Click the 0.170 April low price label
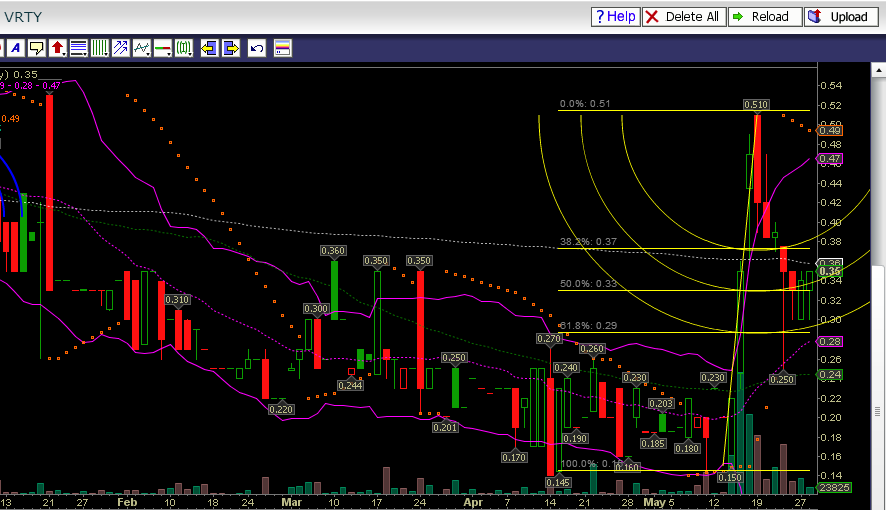Viewport: 886px width, 510px height. coord(514,457)
